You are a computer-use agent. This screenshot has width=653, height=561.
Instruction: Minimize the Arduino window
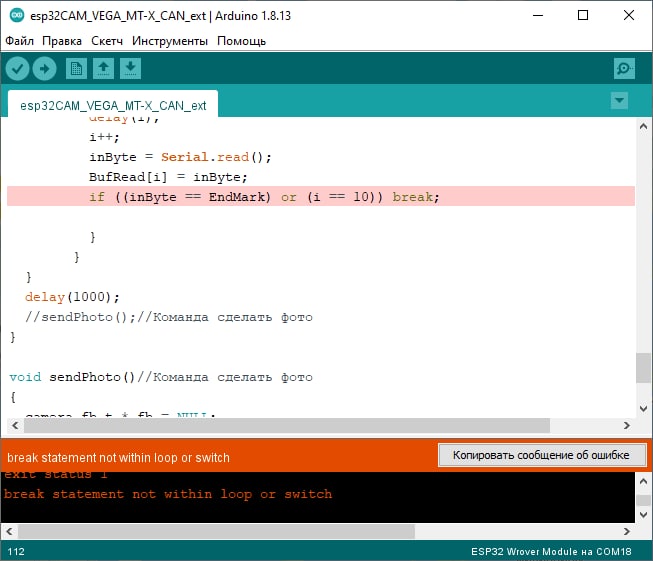click(x=538, y=15)
